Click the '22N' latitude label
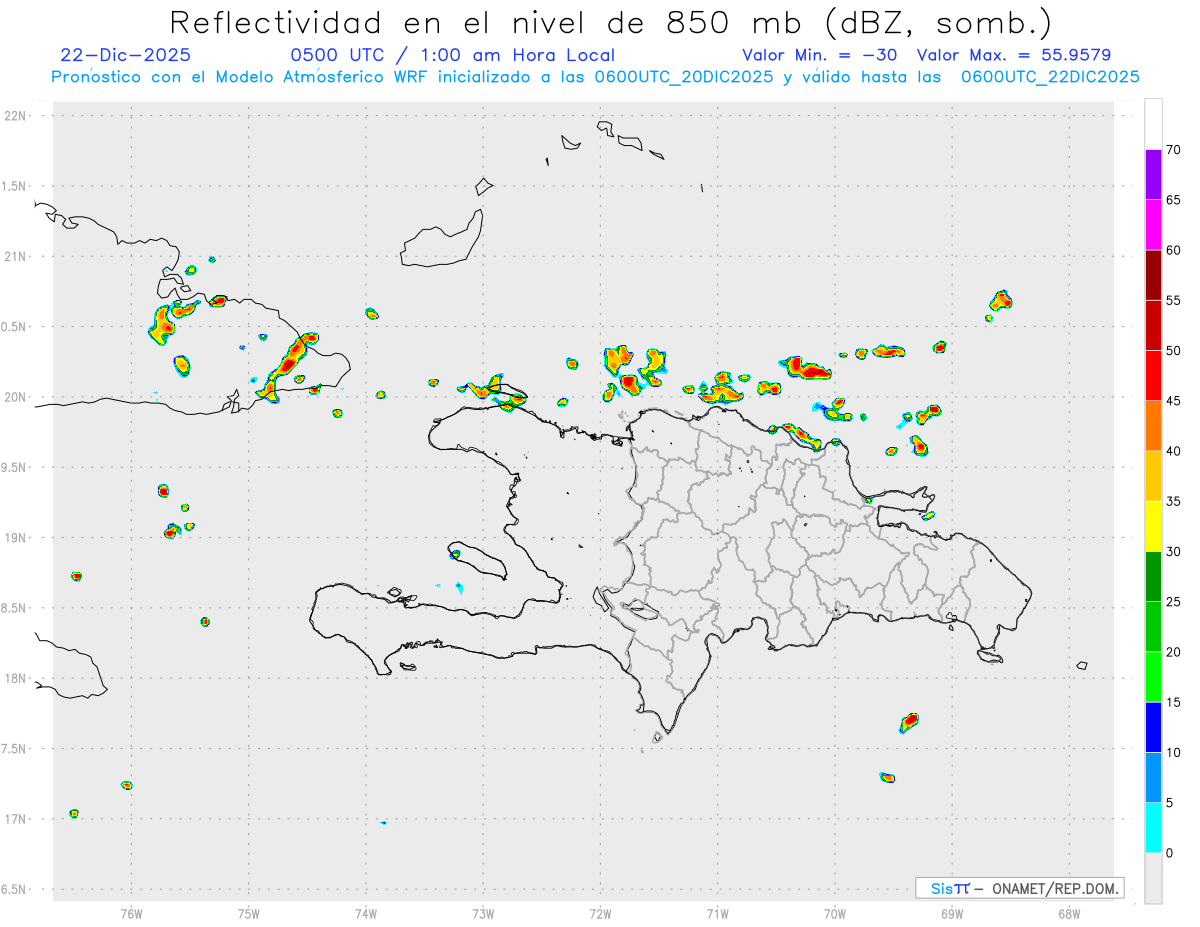Screen dimensions: 1200x927 17,116
